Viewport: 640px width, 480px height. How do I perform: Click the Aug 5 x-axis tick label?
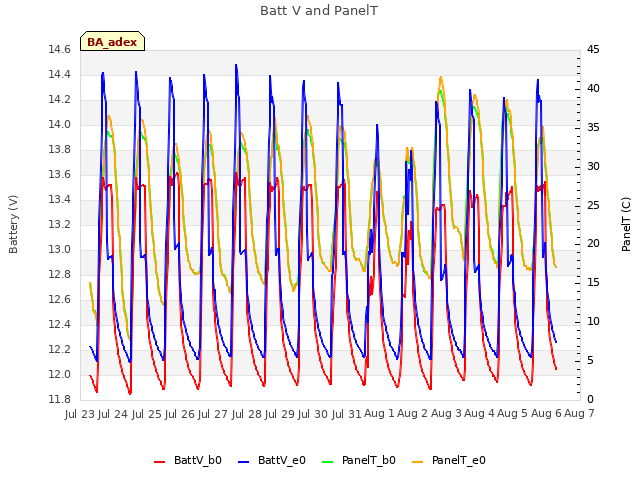pyautogui.click(x=513, y=413)
